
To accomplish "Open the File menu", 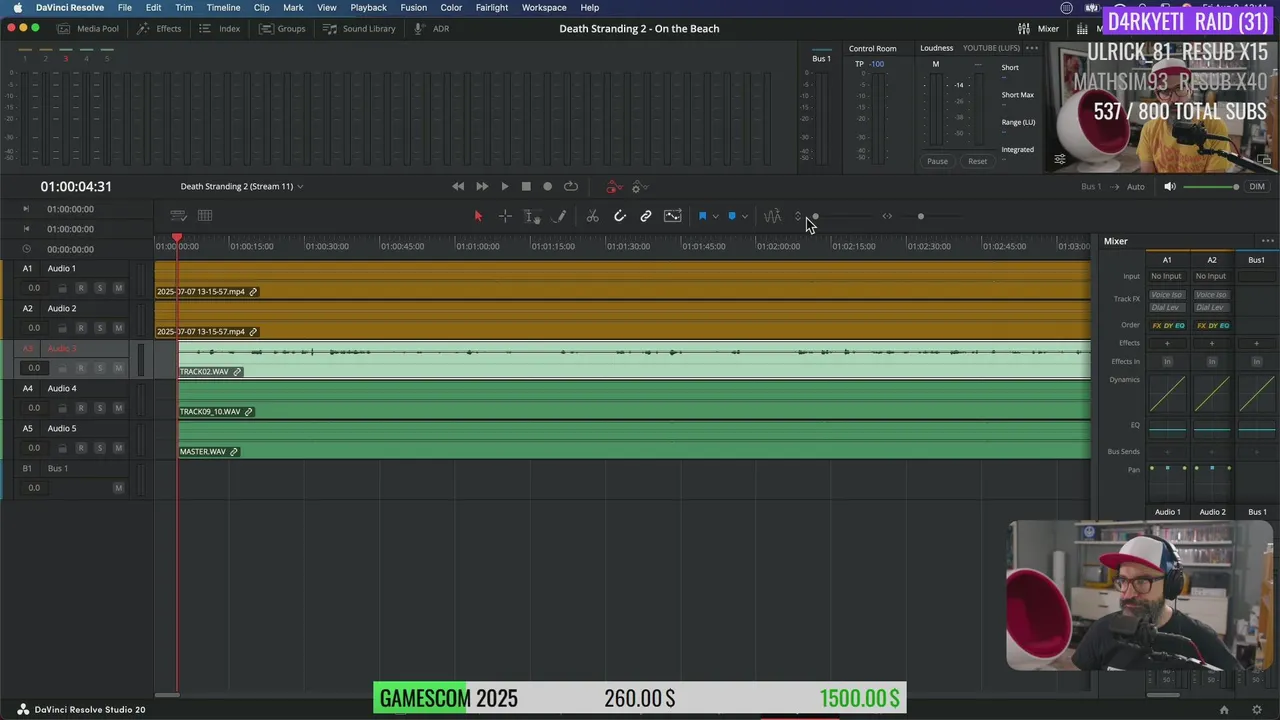I will [x=125, y=7].
